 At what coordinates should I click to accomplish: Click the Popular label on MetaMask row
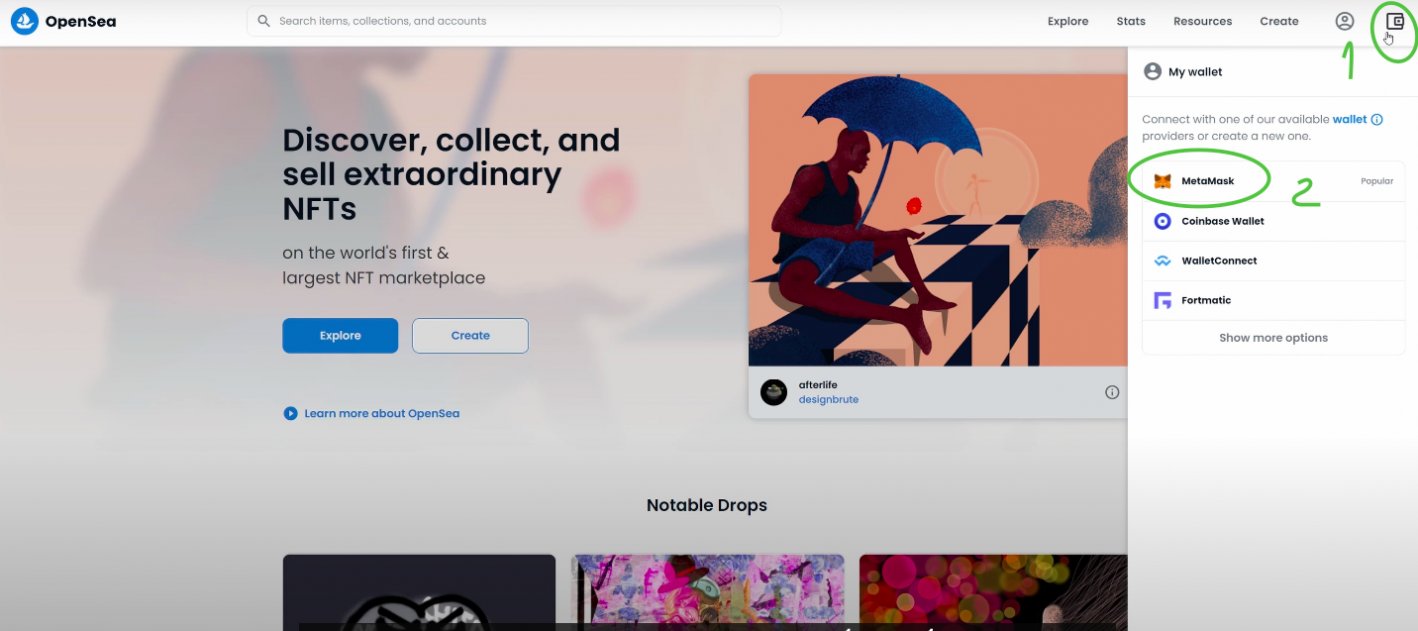[x=1377, y=182]
